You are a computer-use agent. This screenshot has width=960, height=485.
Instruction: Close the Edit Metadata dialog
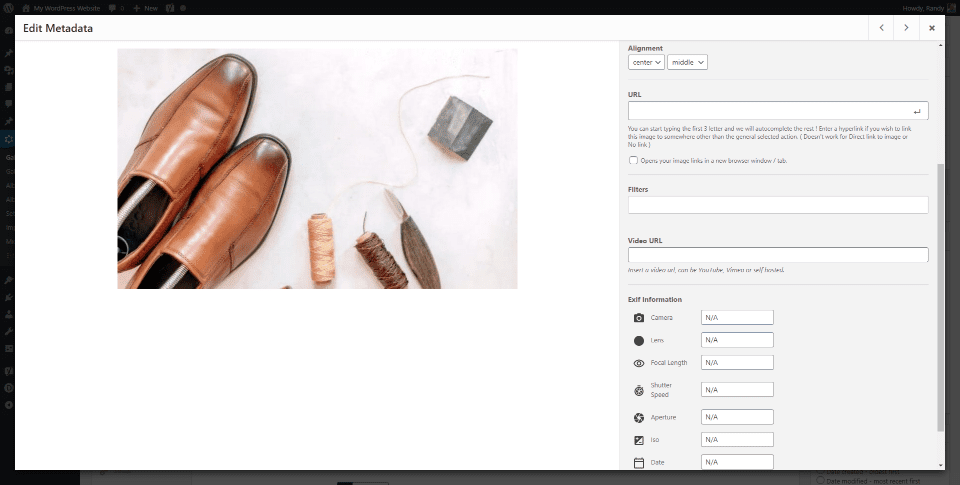coord(932,28)
